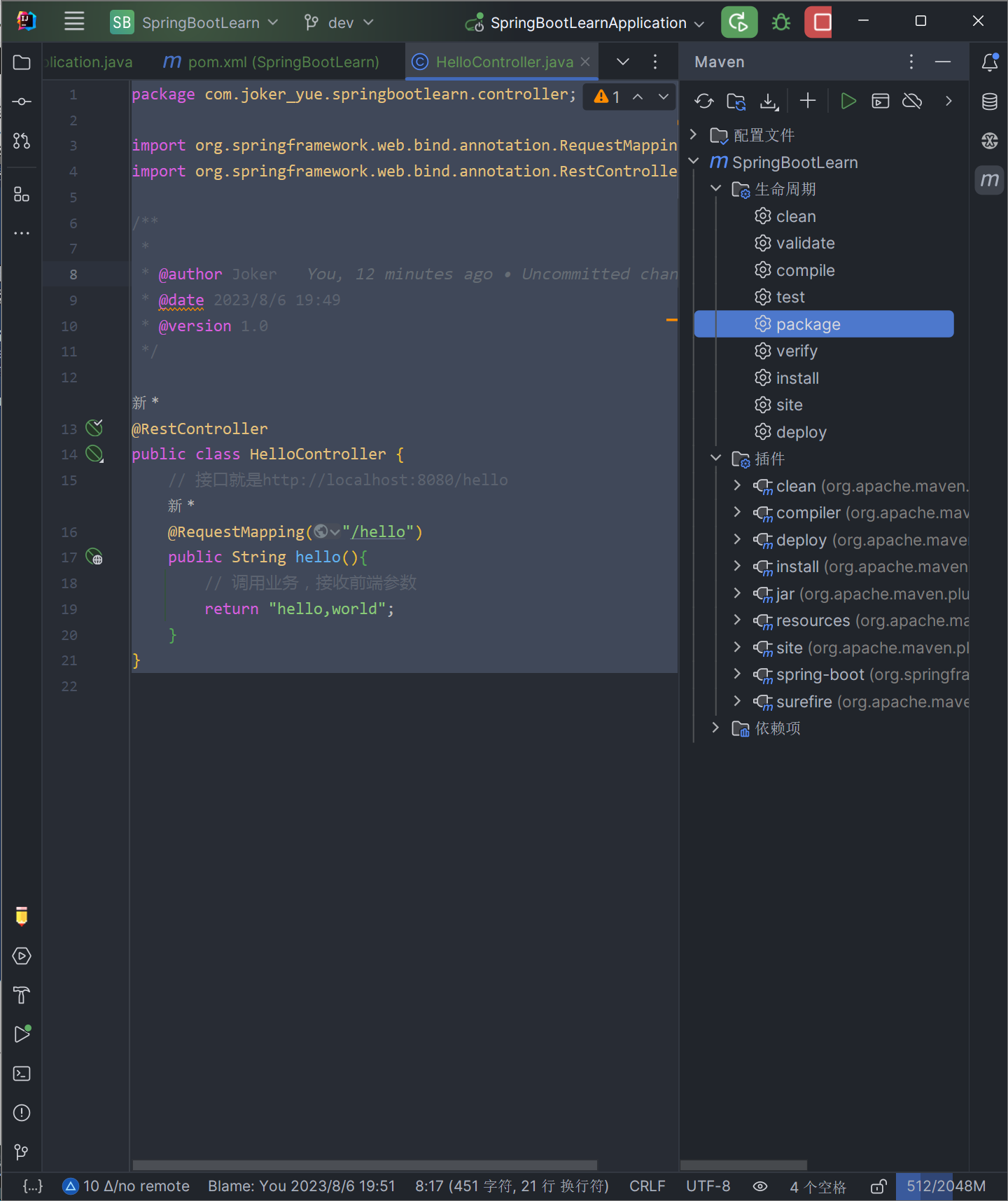Show the hidden editor tabs list
Image resolution: width=1008 pixels, height=1201 pixels.
(x=622, y=62)
